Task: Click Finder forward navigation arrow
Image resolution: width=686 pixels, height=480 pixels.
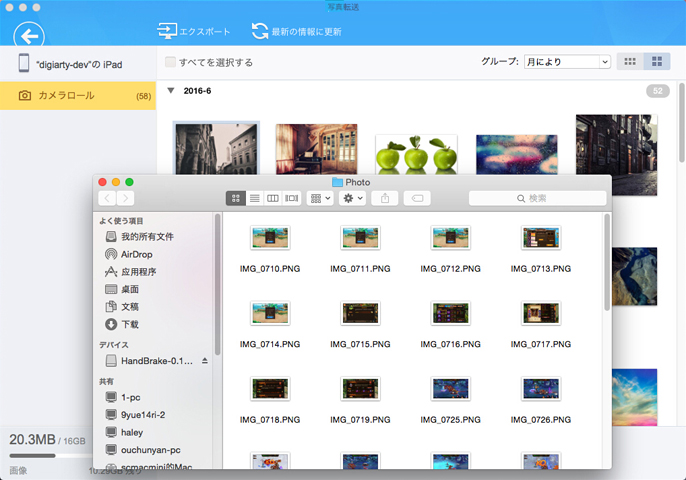Action: point(126,198)
